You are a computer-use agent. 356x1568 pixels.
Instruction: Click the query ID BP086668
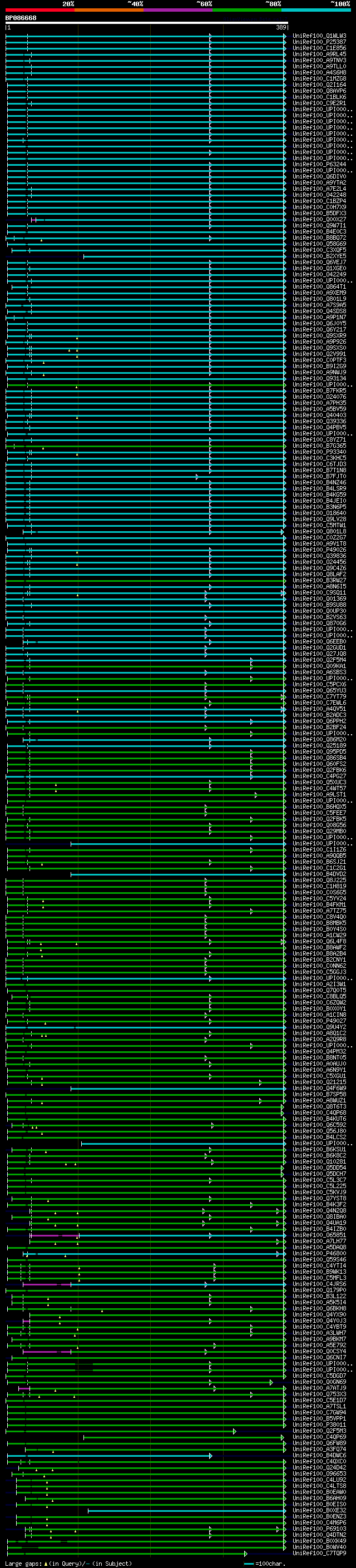21,18
